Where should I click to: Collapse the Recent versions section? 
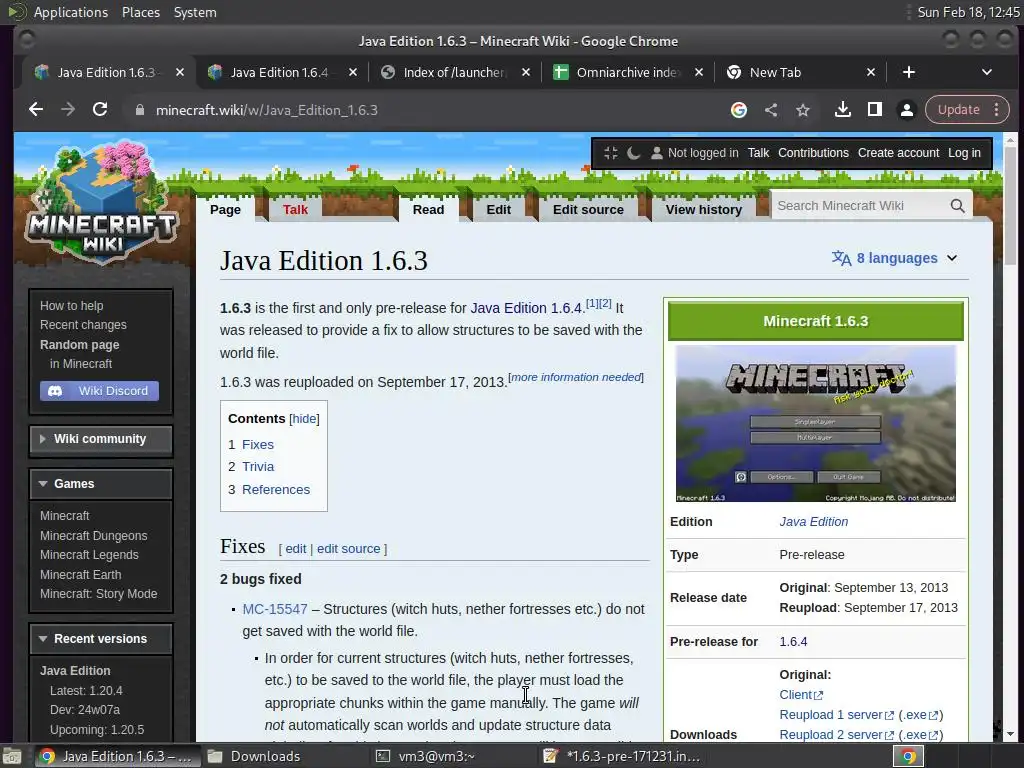[101, 639]
